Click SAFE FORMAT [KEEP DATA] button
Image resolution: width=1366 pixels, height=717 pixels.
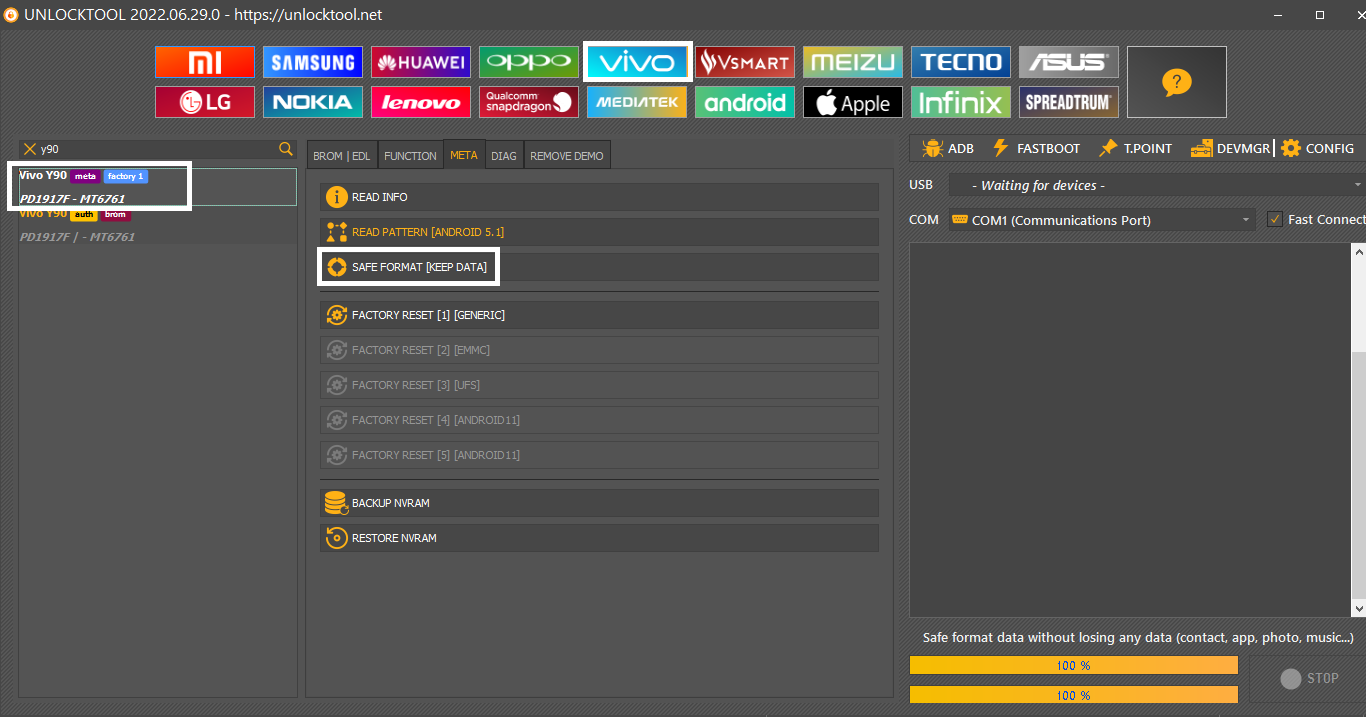599,267
